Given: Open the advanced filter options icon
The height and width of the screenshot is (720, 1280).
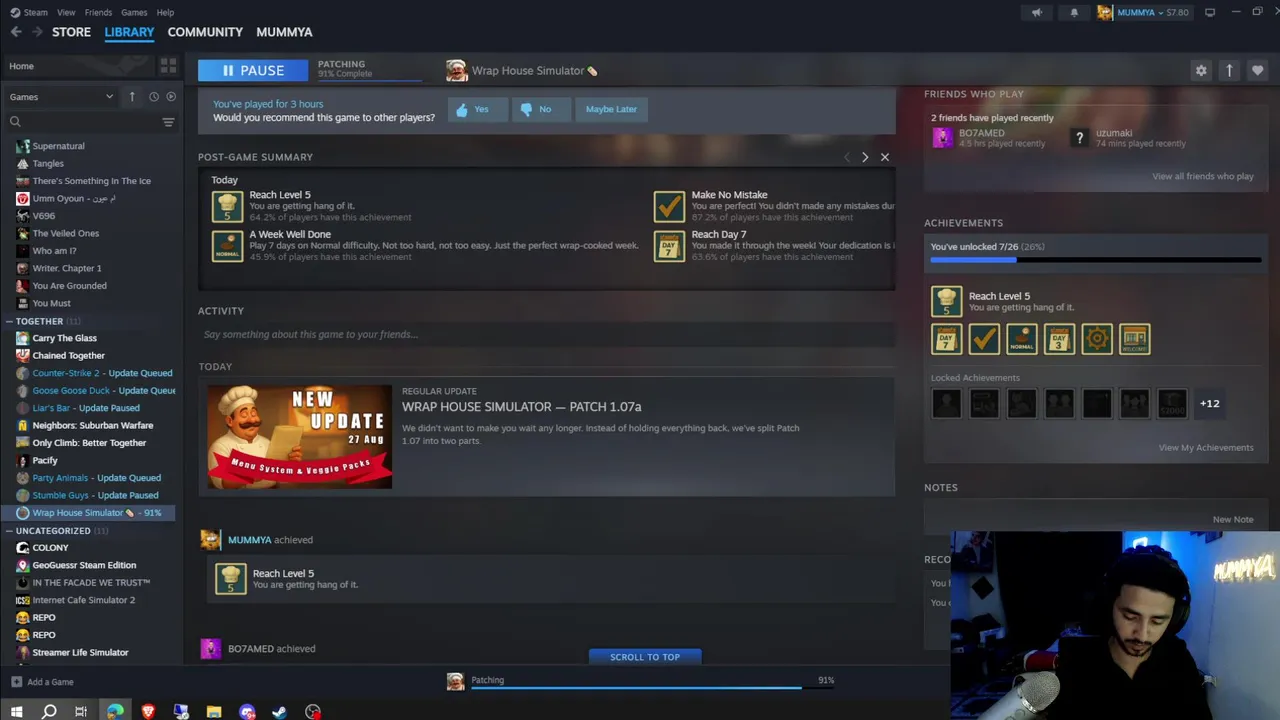Looking at the screenshot, I should point(168,122).
